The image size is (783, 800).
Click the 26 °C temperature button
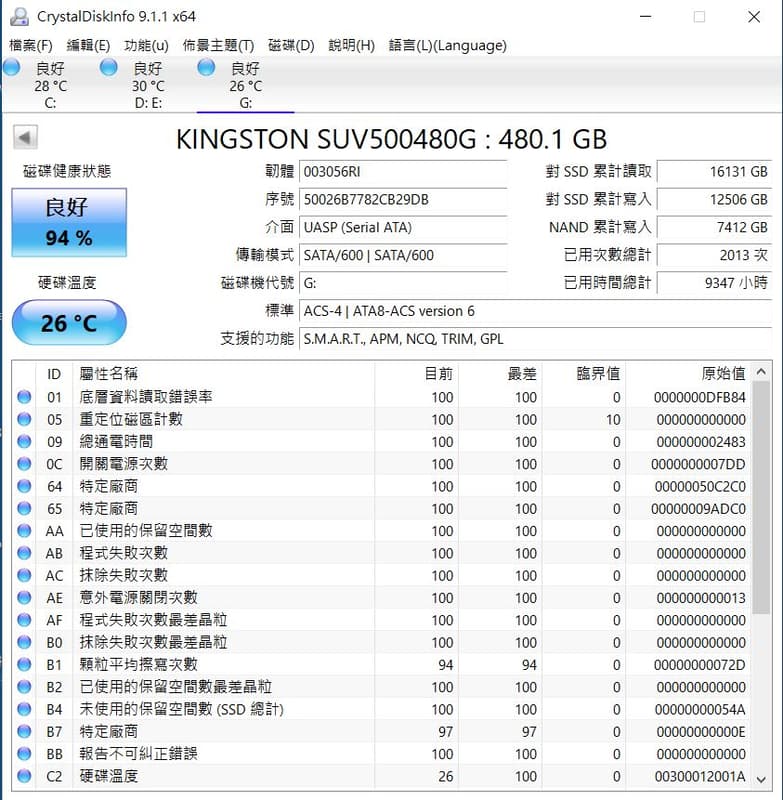click(x=69, y=323)
